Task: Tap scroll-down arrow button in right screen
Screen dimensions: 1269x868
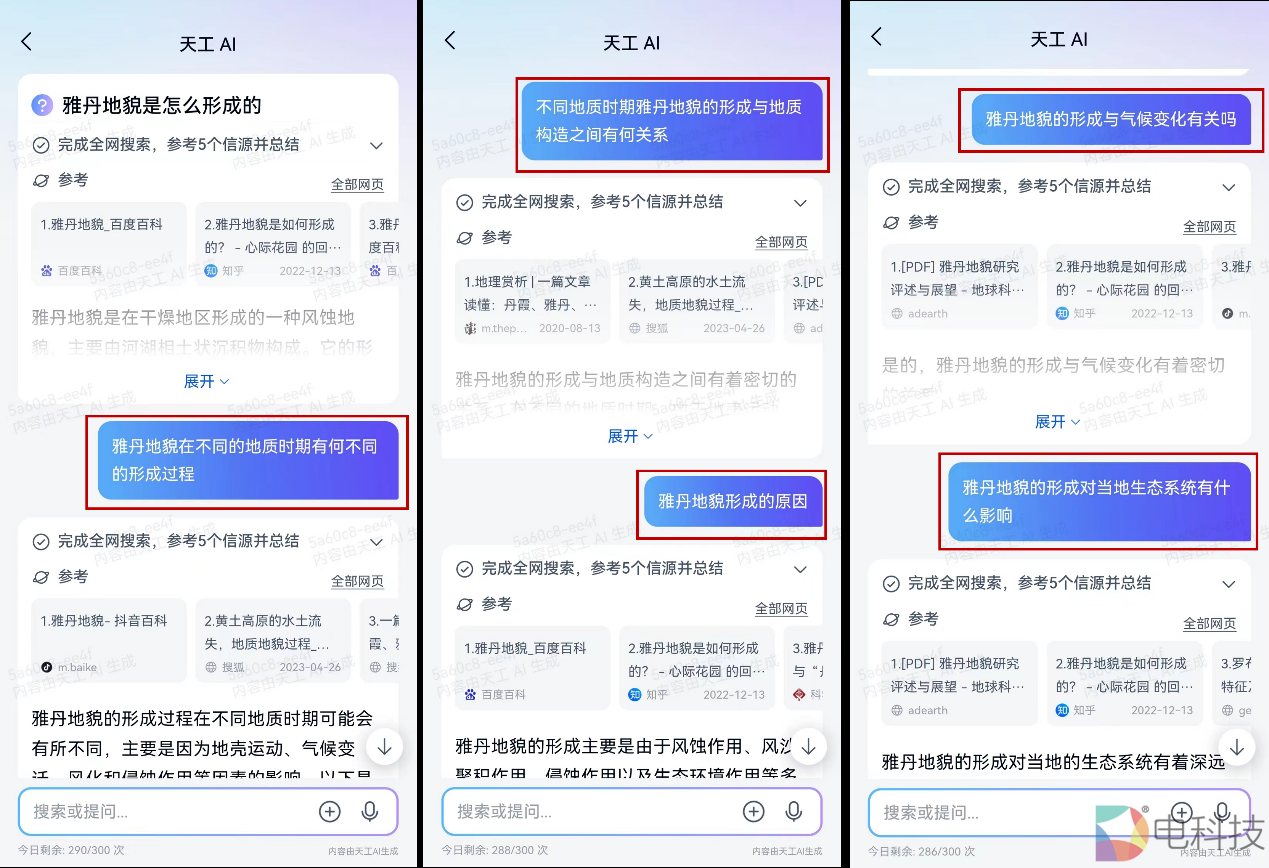Action: click(x=1237, y=747)
